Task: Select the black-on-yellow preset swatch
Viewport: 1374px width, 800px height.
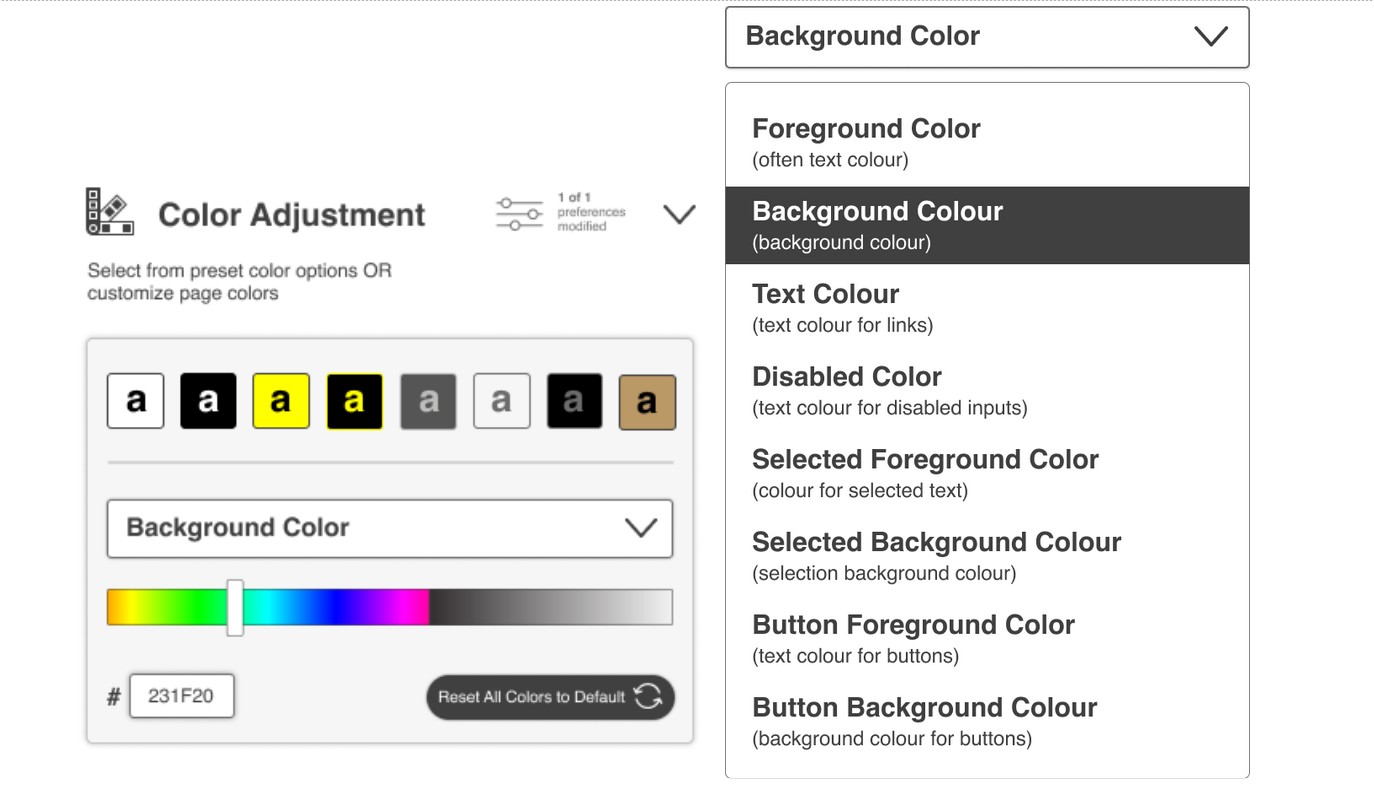Action: tap(281, 400)
